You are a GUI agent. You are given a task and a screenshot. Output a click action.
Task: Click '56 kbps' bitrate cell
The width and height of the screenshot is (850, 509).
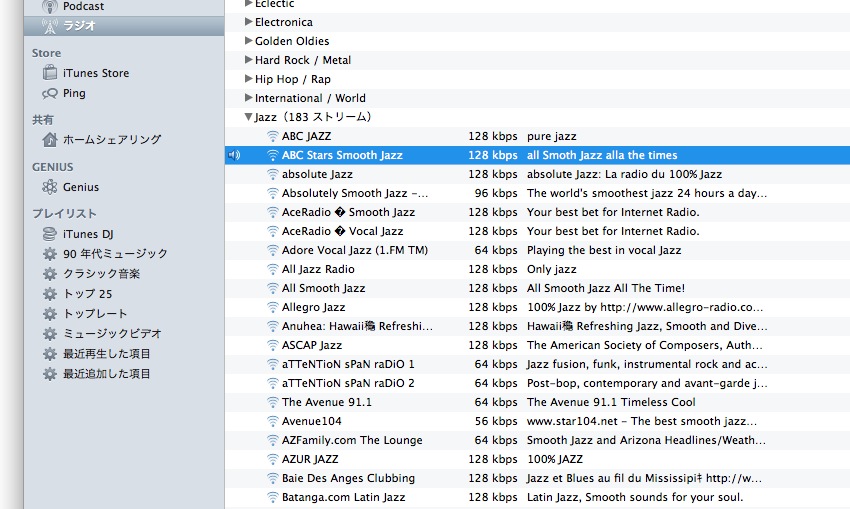(x=495, y=421)
